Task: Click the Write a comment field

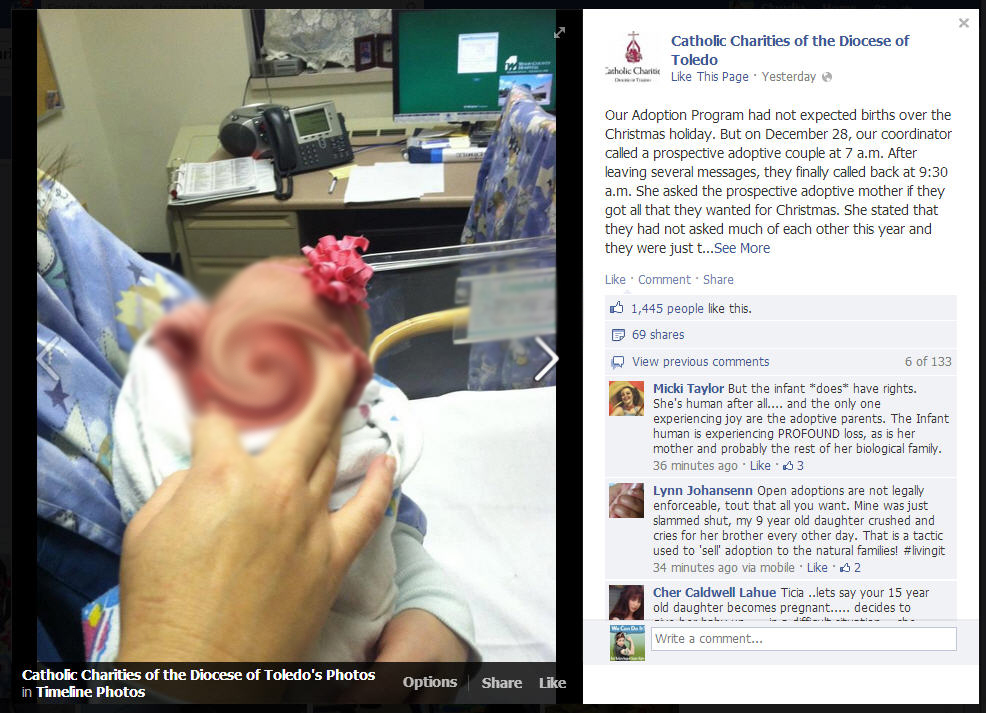Action: [804, 639]
